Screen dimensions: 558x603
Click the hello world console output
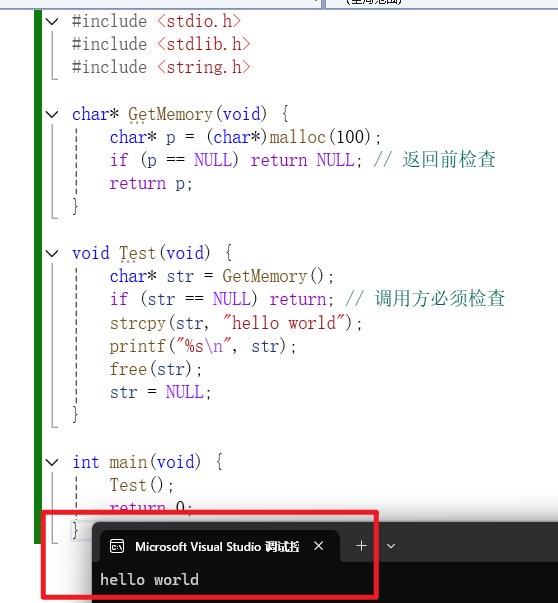click(x=149, y=580)
